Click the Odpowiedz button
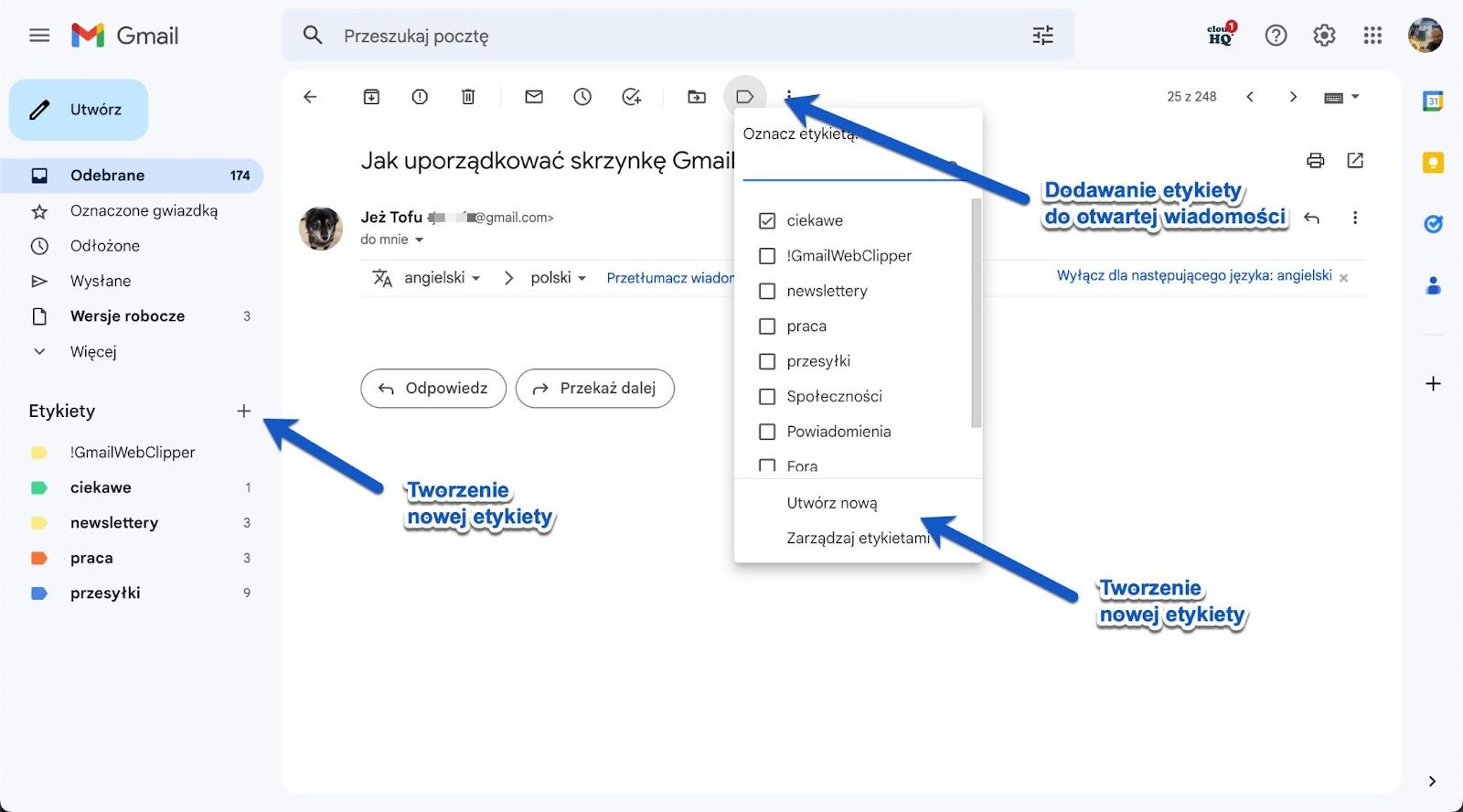Screen dimensions: 1463x812 (x=433, y=389)
